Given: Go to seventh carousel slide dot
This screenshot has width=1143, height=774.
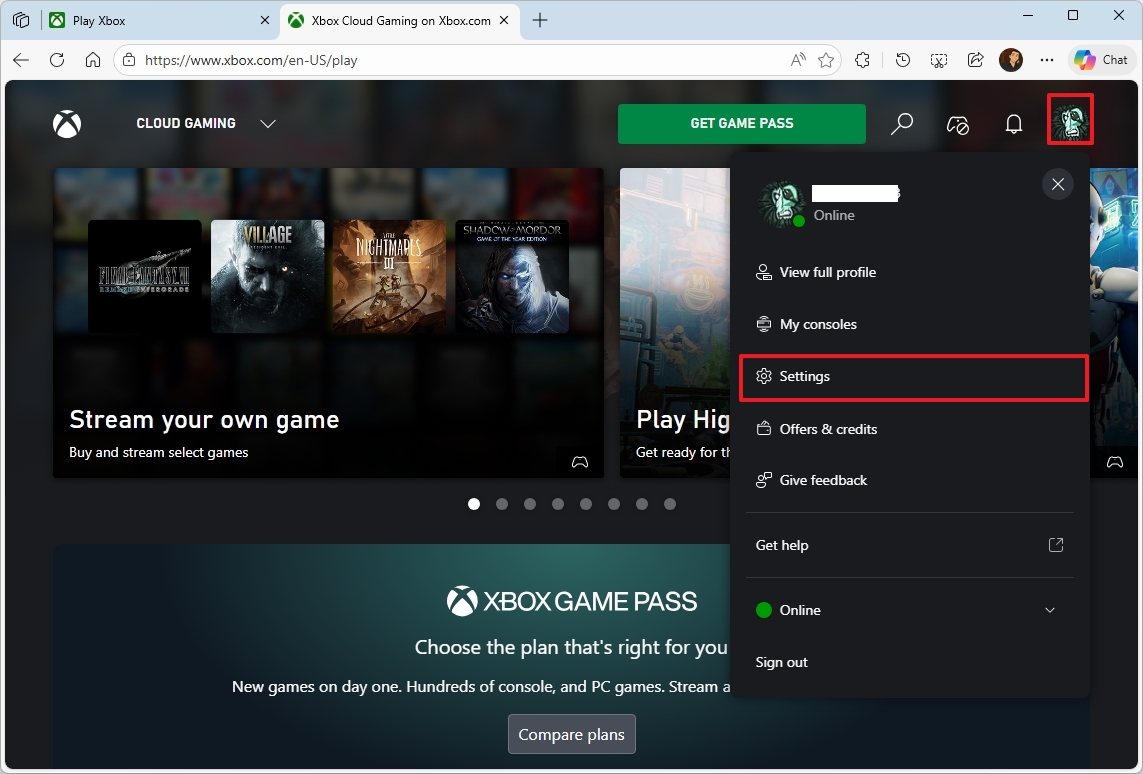Looking at the screenshot, I should (x=641, y=504).
